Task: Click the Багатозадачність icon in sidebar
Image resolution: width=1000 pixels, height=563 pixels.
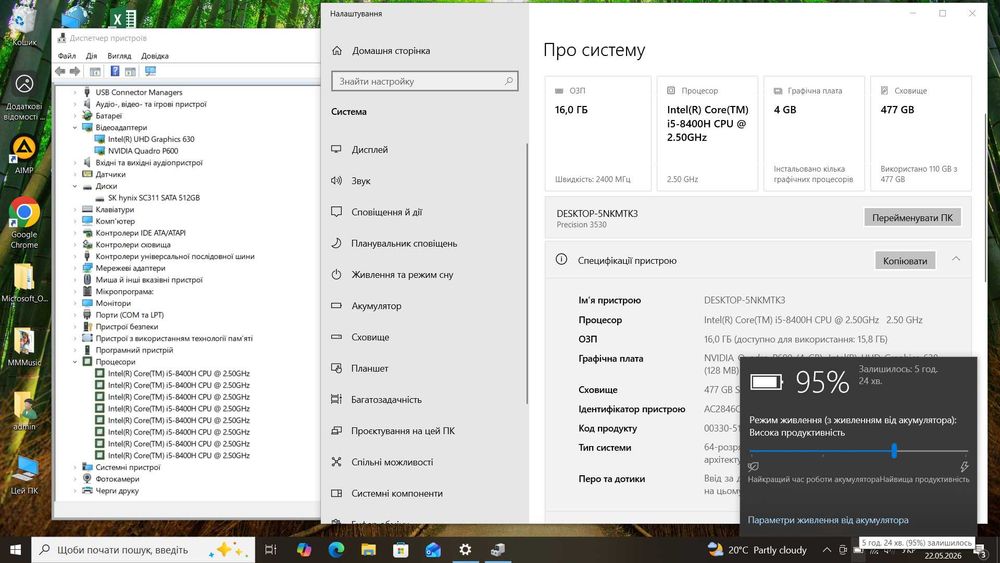Action: tap(337, 399)
